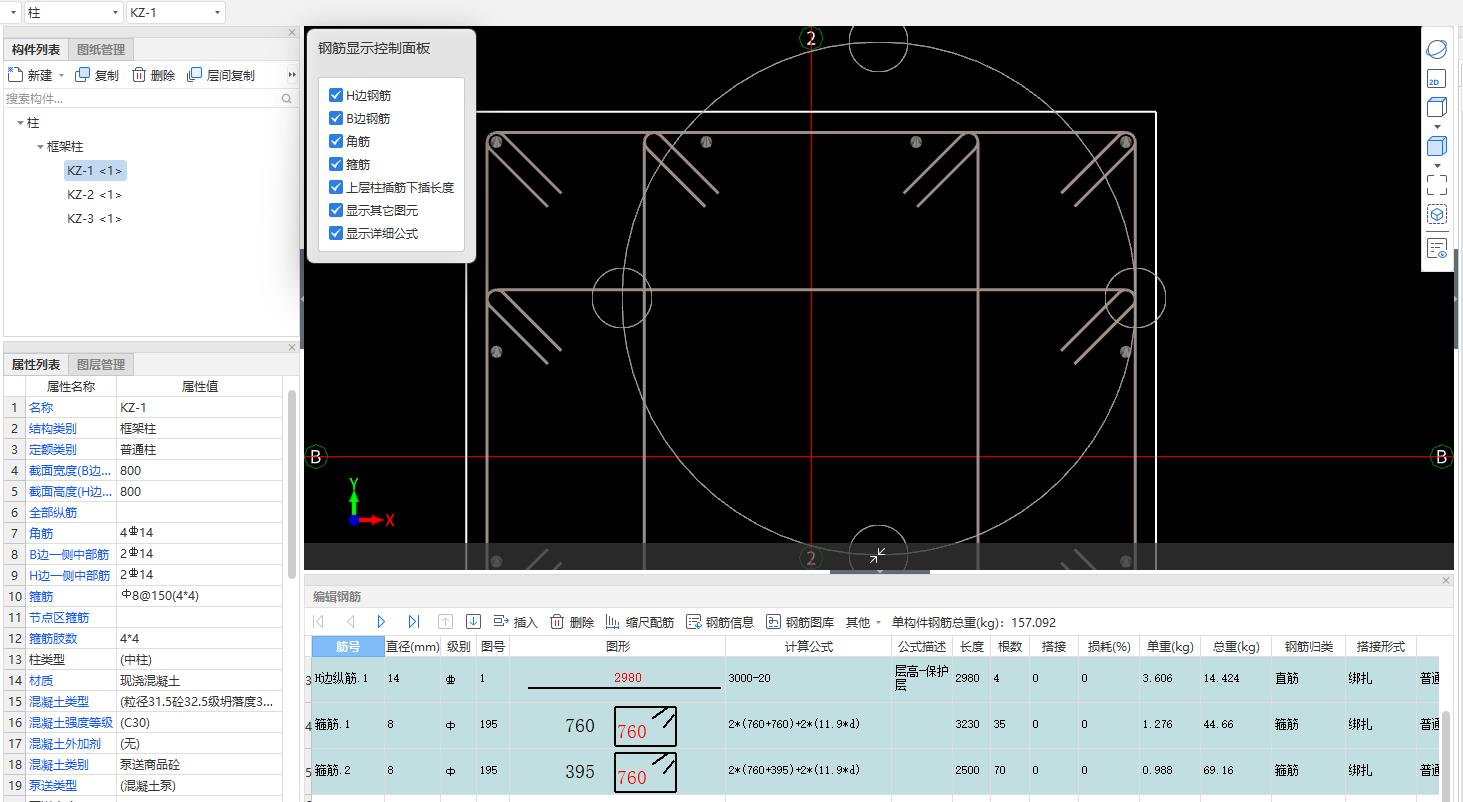
Task: Move rebar row down icon
Action: coord(474,622)
